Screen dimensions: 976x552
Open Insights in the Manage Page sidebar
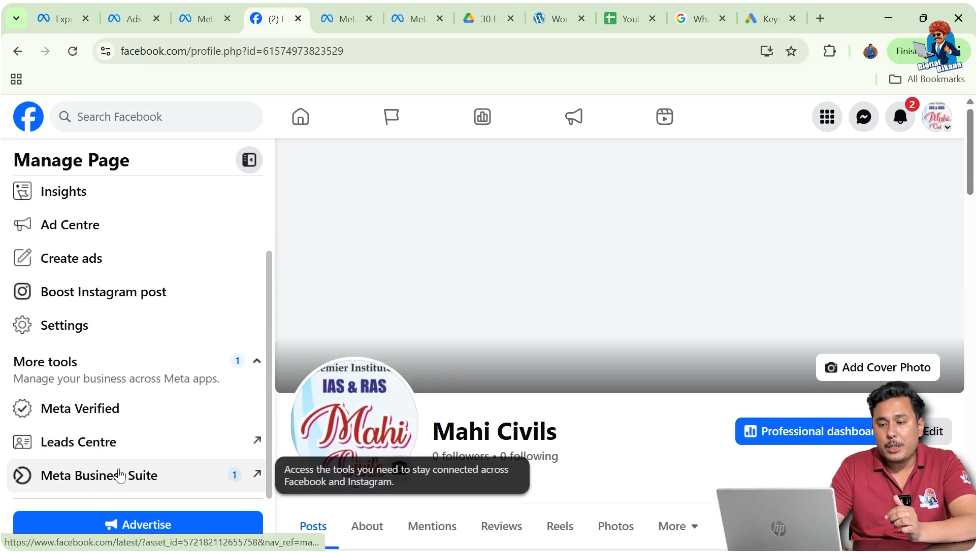pos(63,191)
